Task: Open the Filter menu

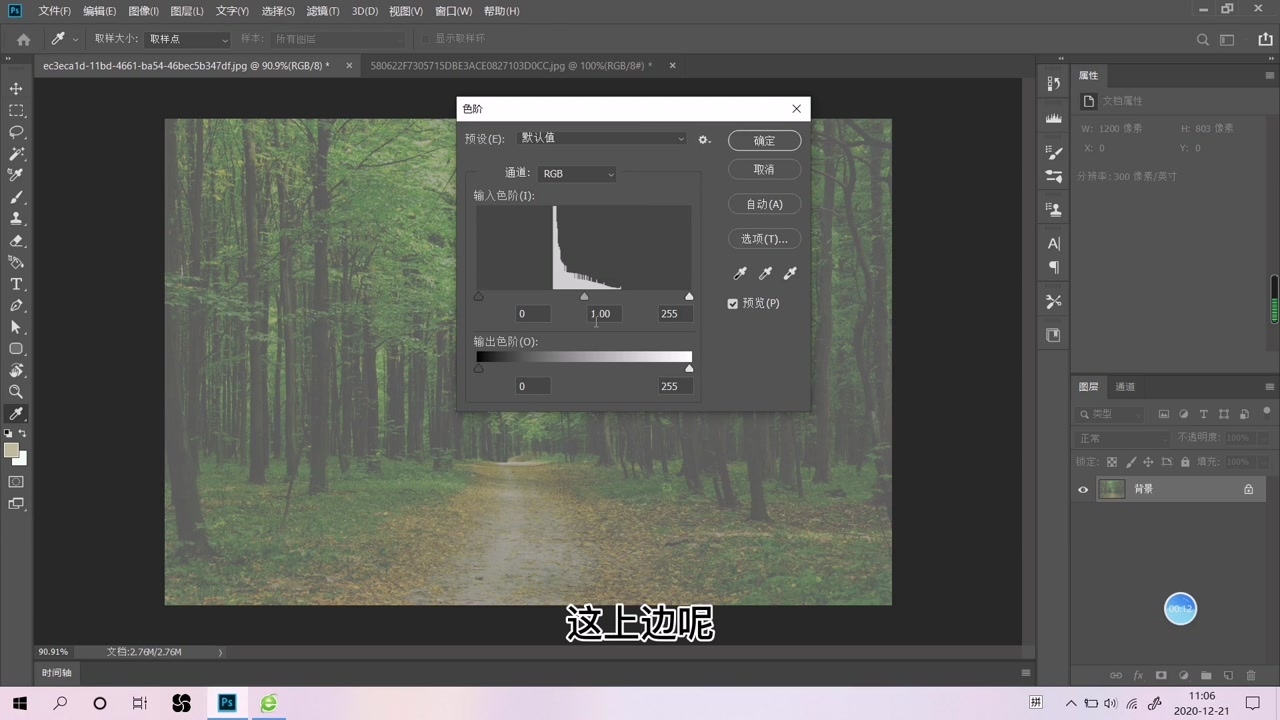Action: tap(322, 11)
